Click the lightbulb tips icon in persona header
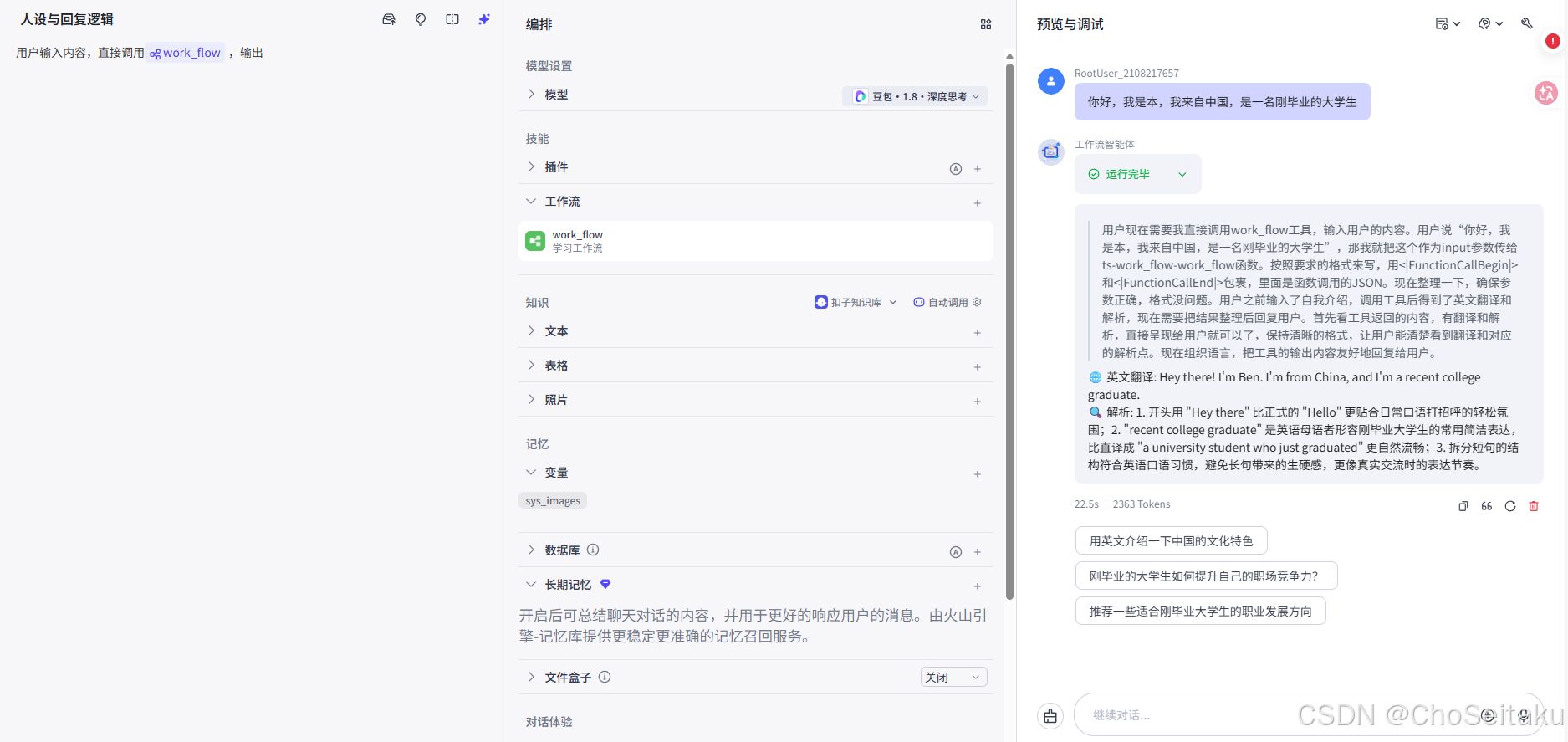This screenshot has height=742, width=1568. [421, 19]
